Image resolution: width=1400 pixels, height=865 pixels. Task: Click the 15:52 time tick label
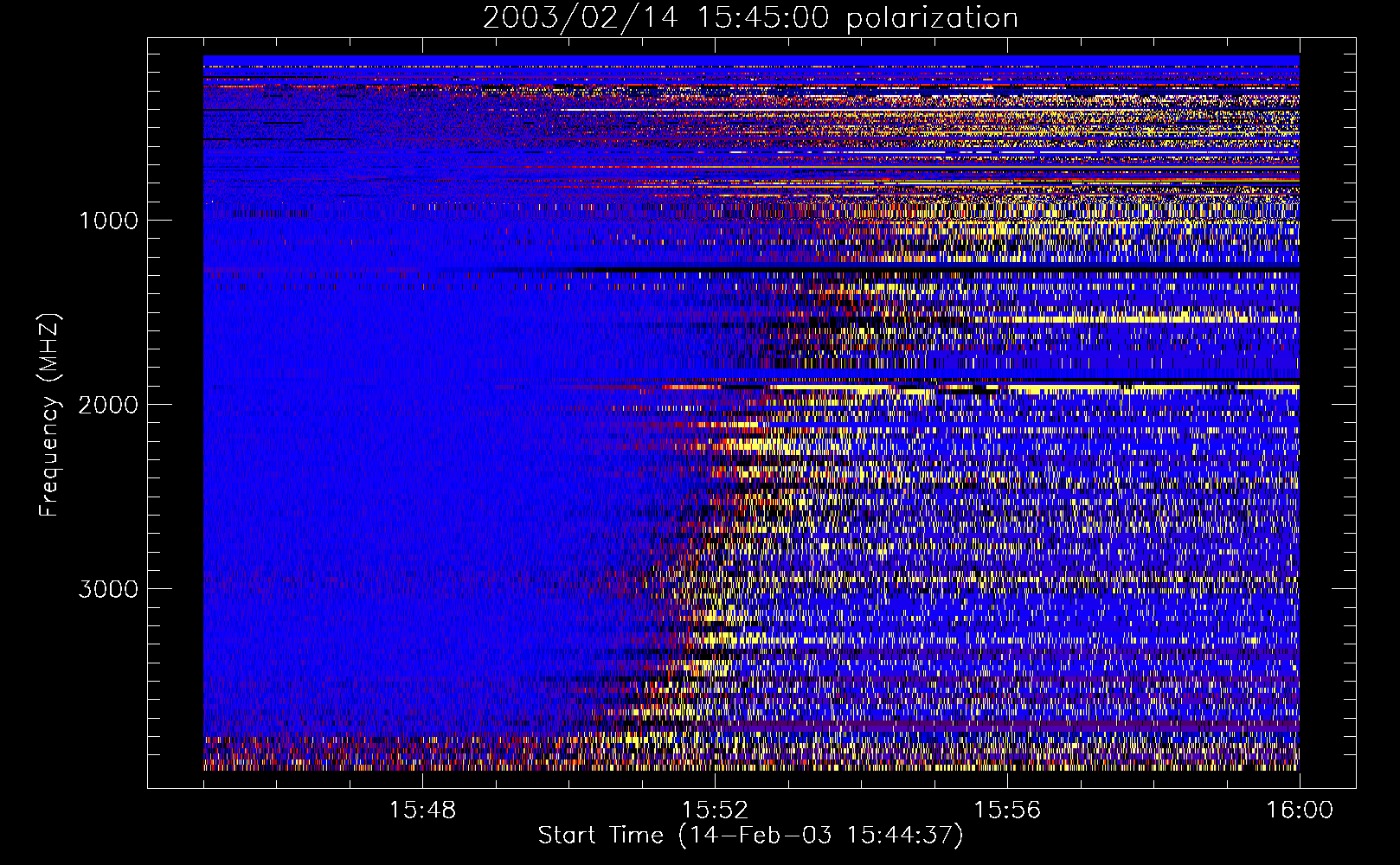point(715,811)
